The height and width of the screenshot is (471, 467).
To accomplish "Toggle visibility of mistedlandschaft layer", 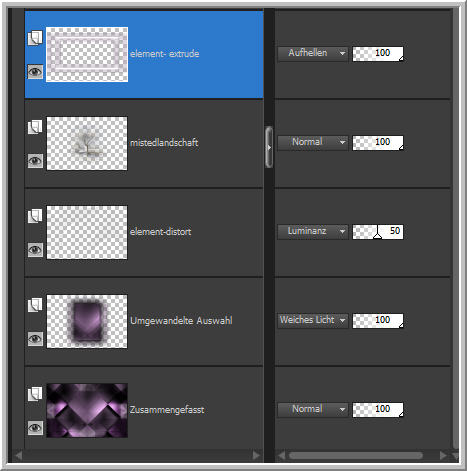I will click(x=35, y=161).
